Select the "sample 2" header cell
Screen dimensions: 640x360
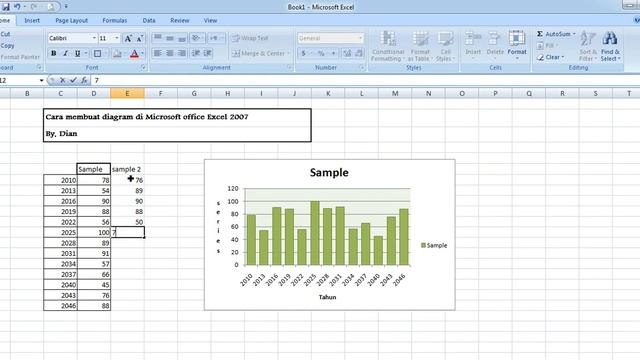127,169
